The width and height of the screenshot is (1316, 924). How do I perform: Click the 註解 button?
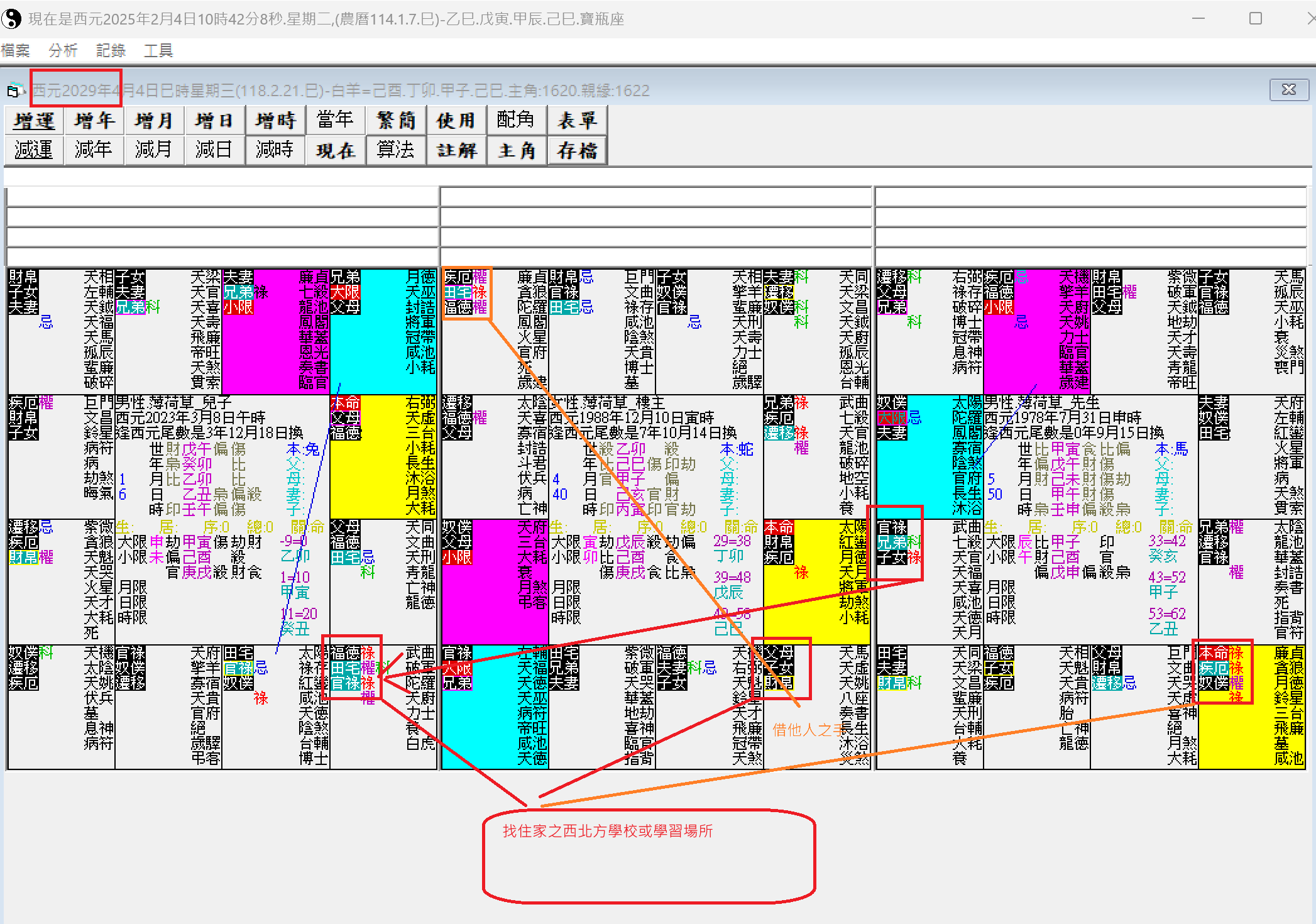(456, 150)
